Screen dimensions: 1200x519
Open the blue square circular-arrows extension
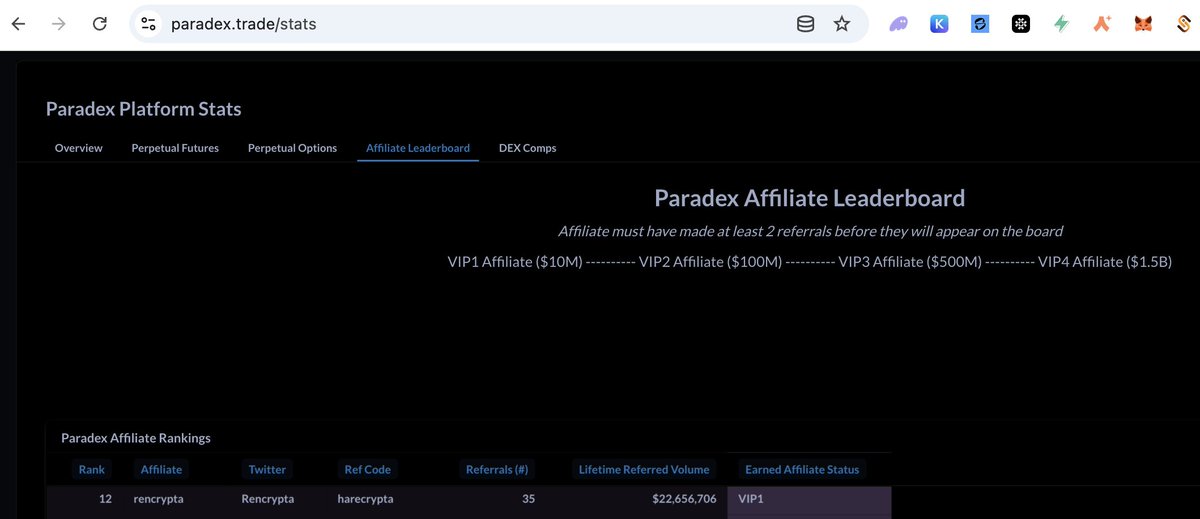coord(980,24)
